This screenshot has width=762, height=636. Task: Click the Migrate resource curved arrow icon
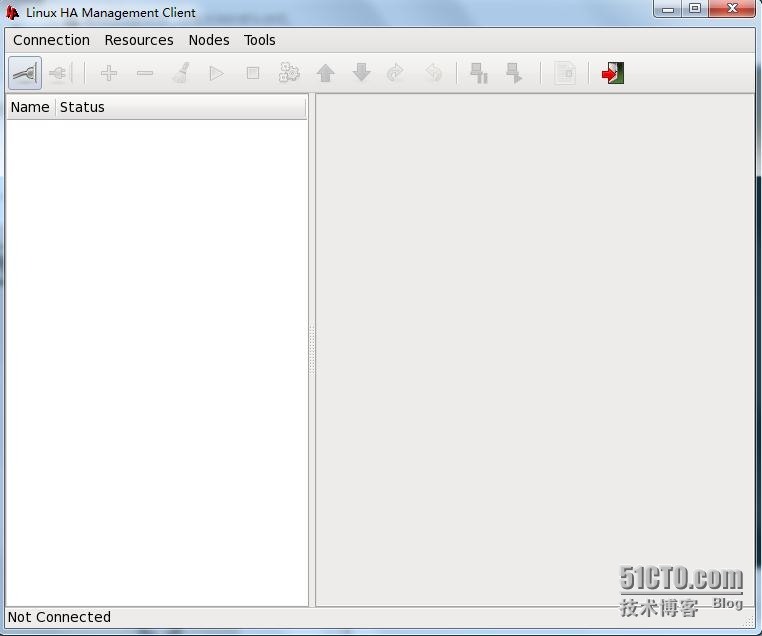point(396,73)
